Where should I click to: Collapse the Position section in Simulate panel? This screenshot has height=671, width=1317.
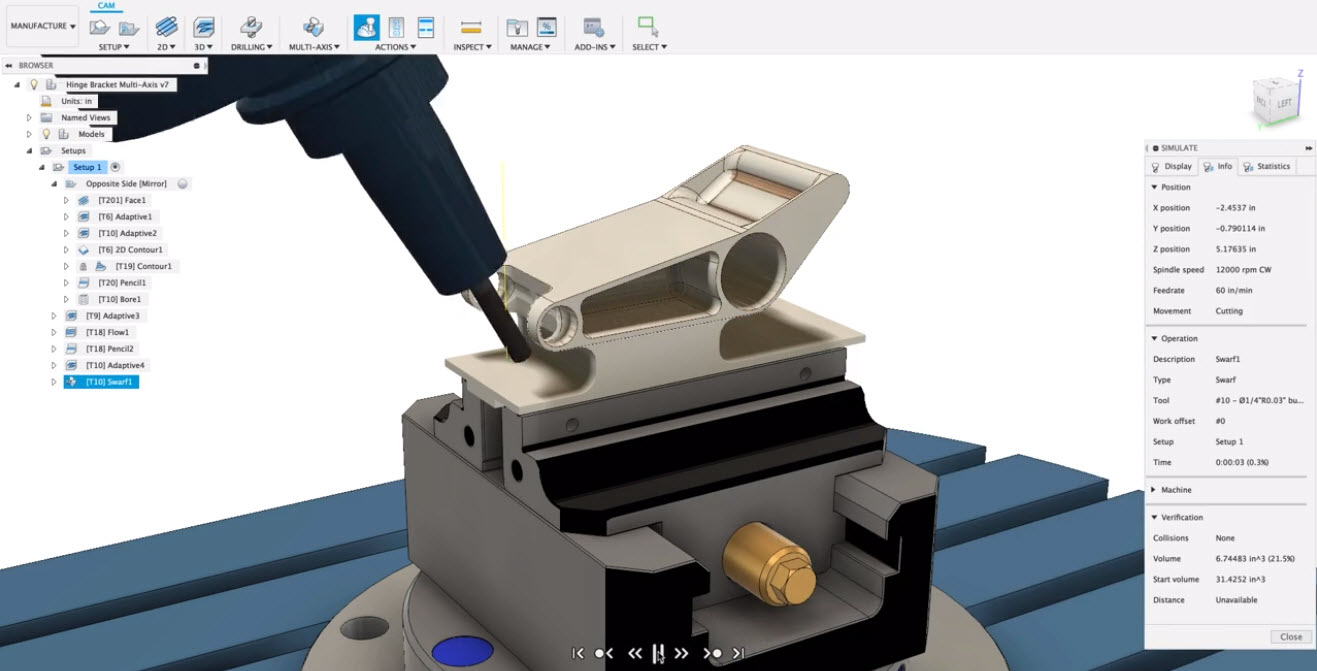pyautogui.click(x=1155, y=187)
